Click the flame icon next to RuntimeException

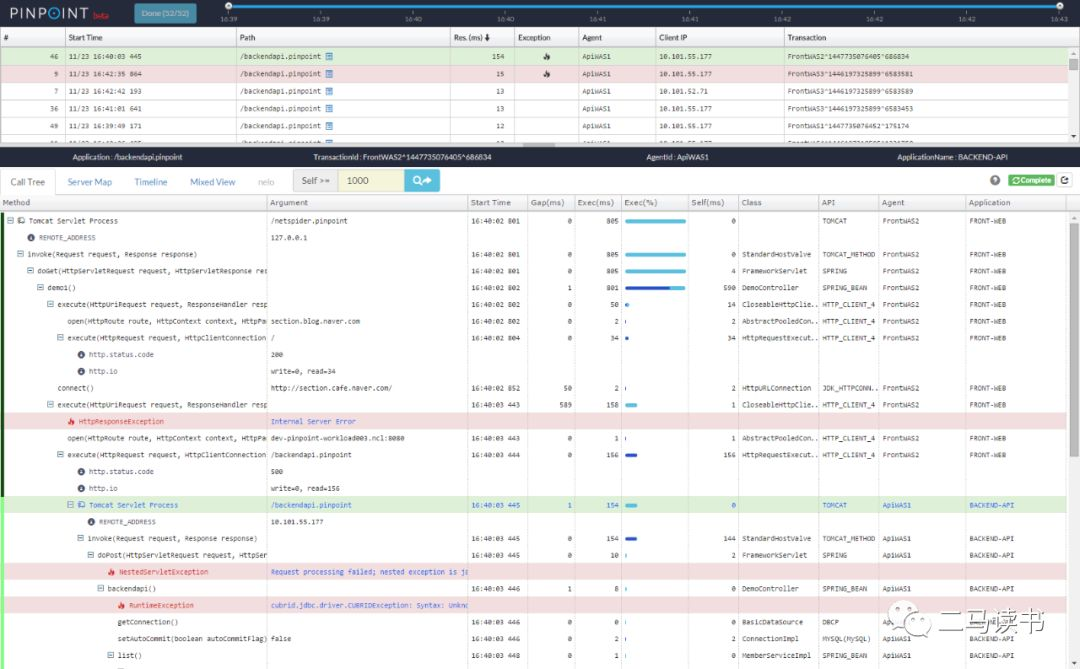[x=121, y=605]
